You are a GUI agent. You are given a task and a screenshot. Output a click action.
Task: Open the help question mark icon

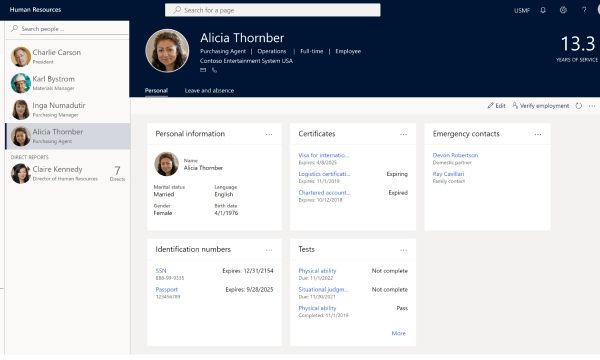click(584, 10)
